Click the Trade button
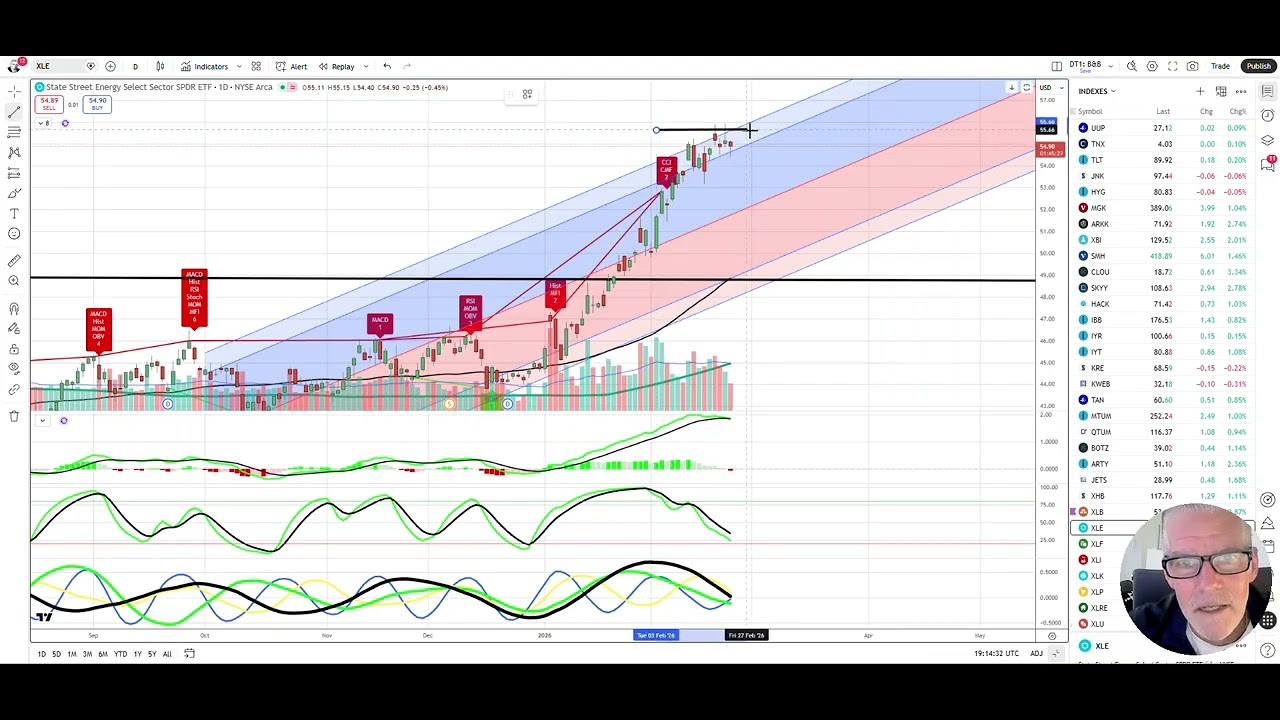The image size is (1280, 720). click(1220, 66)
